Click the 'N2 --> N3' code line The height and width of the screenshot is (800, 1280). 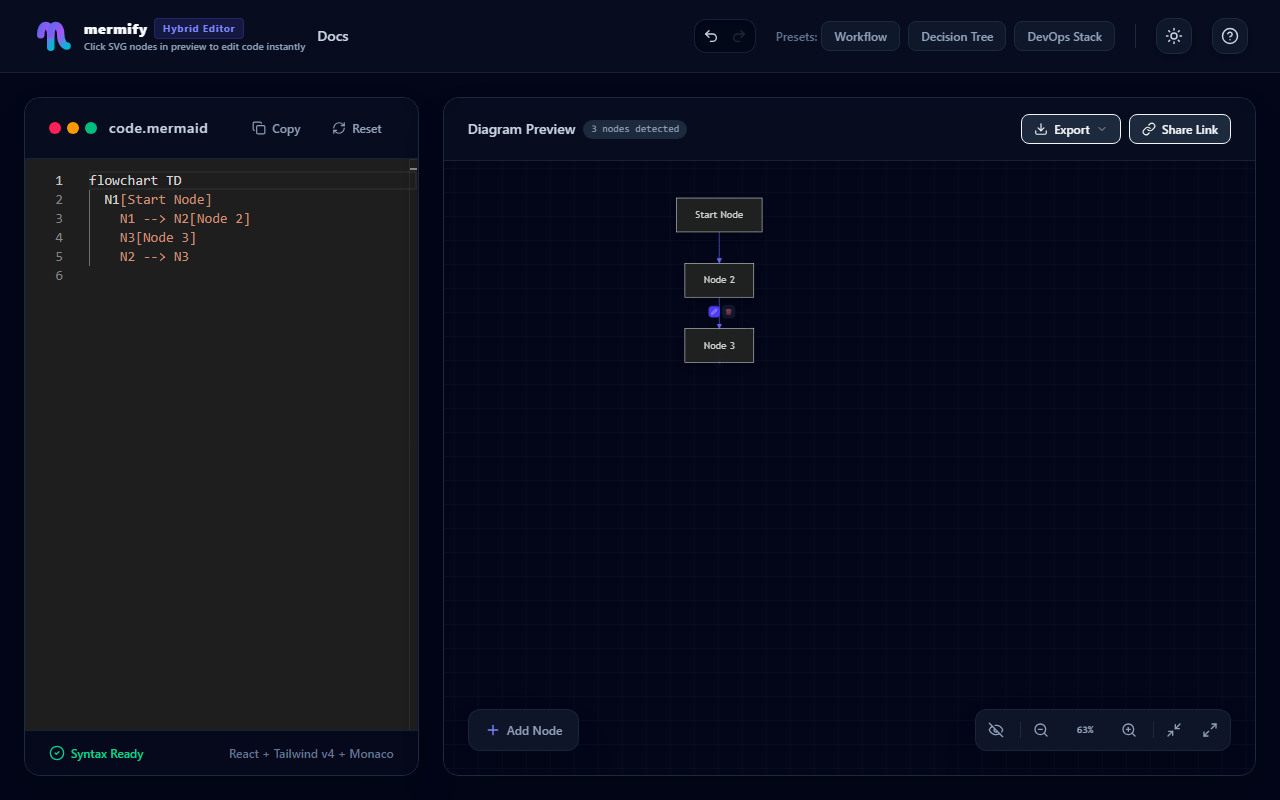pos(154,257)
